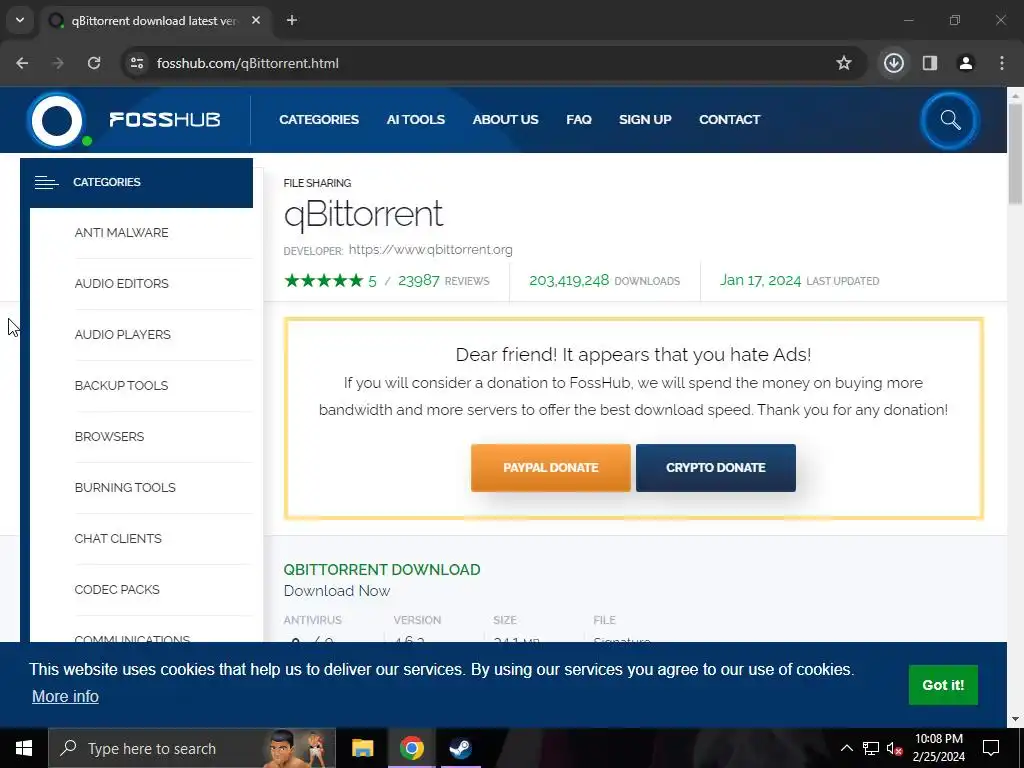Open the Windows notification center
Image resolution: width=1024 pixels, height=768 pixels.
click(991, 748)
